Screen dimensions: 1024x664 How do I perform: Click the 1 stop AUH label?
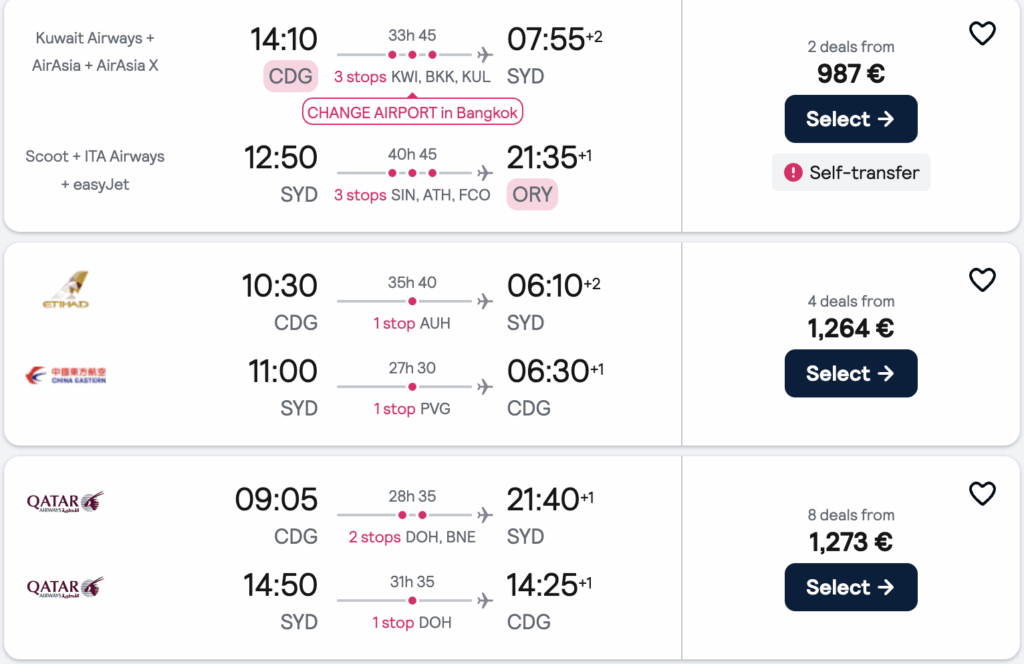coord(412,323)
